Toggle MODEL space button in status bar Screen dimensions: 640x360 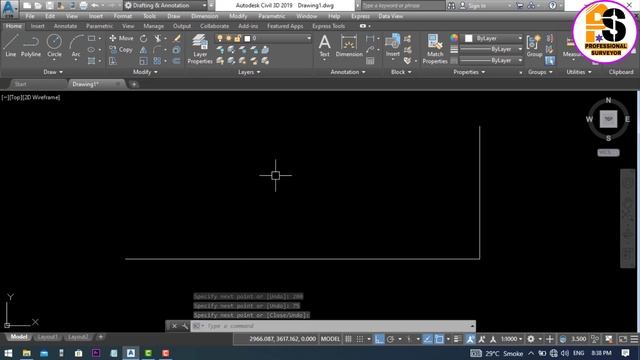(x=330, y=339)
